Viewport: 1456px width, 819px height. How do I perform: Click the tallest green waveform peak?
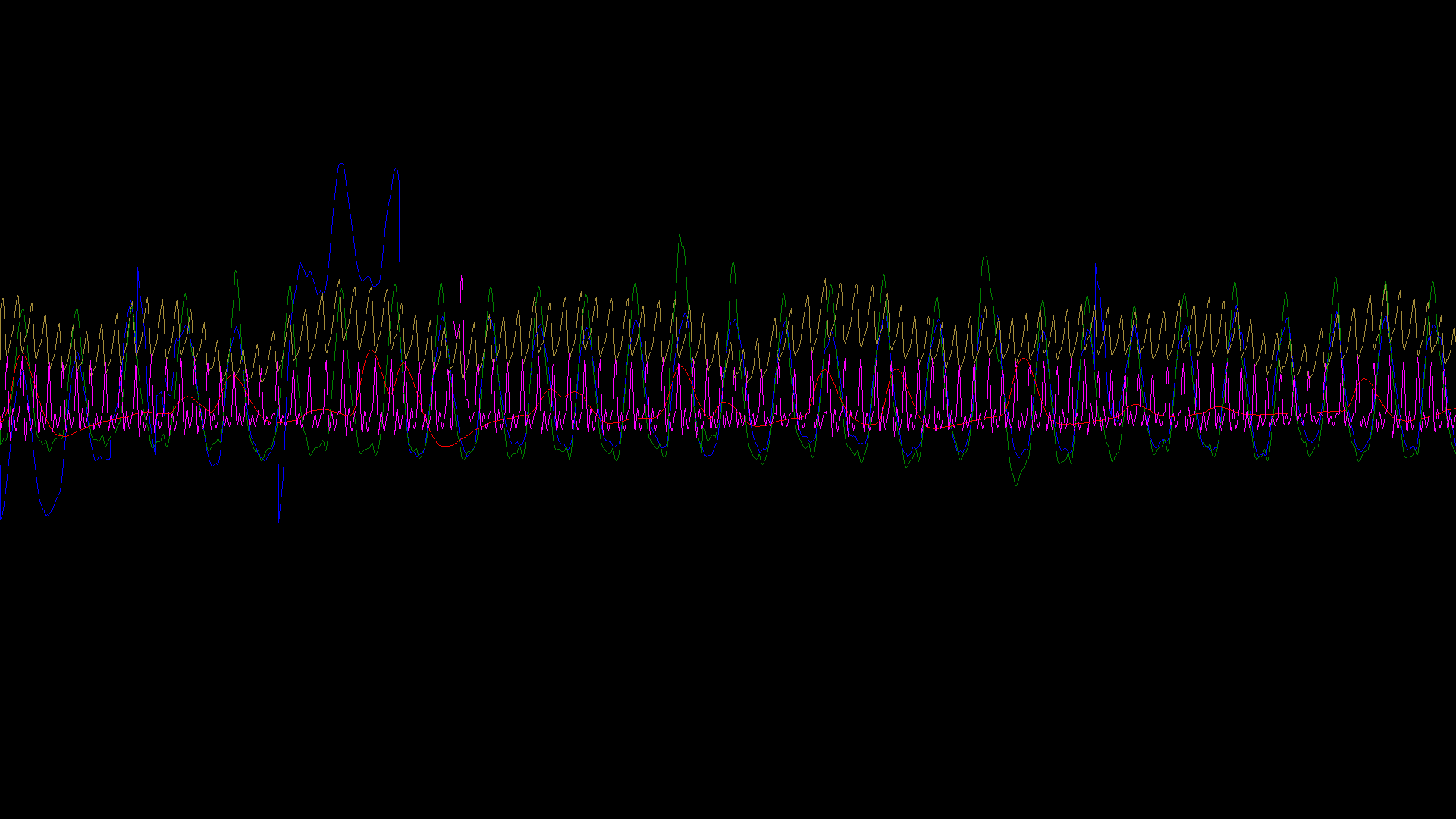pos(679,236)
